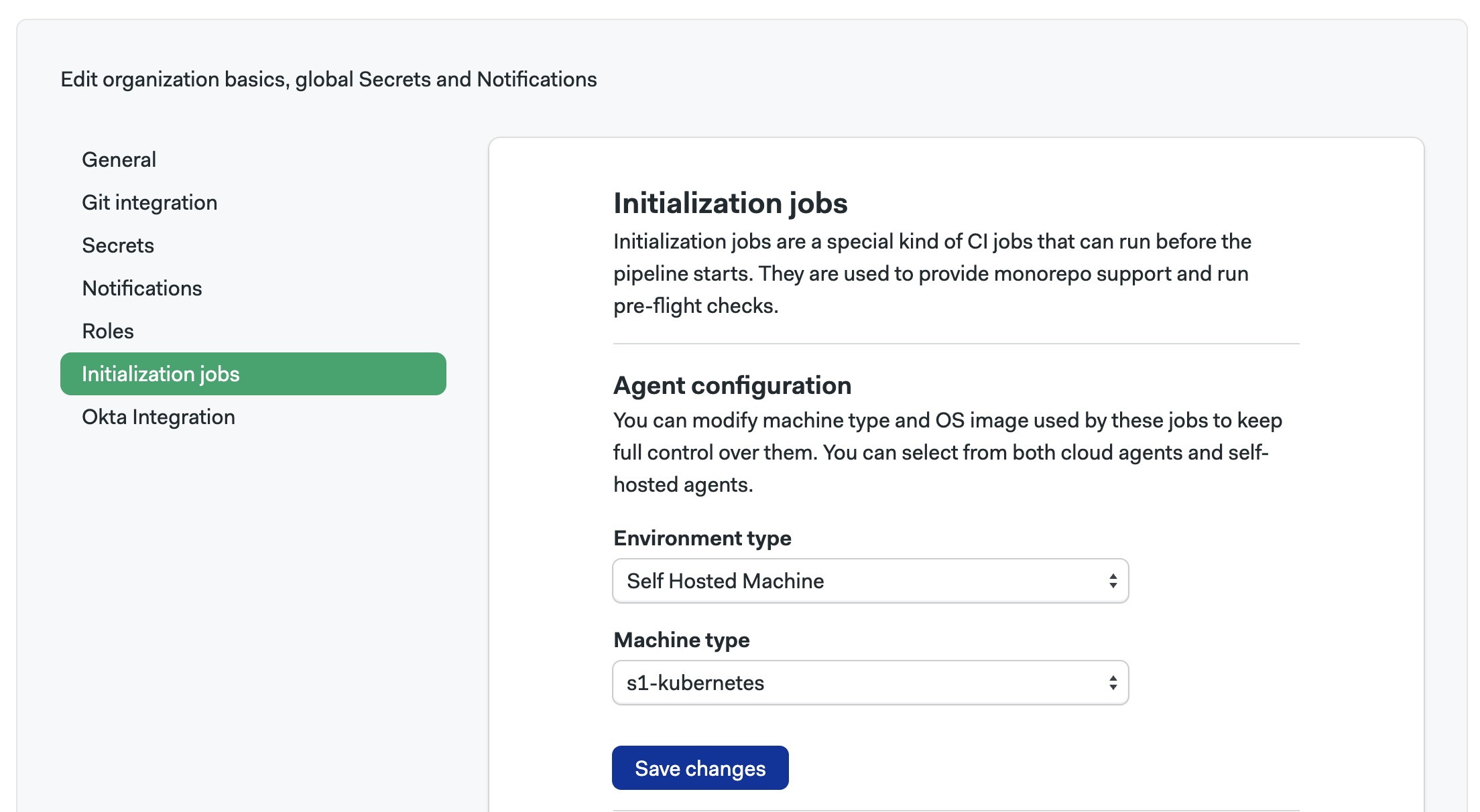Image resolution: width=1480 pixels, height=812 pixels.
Task: Open Git integration settings
Action: pos(149,202)
